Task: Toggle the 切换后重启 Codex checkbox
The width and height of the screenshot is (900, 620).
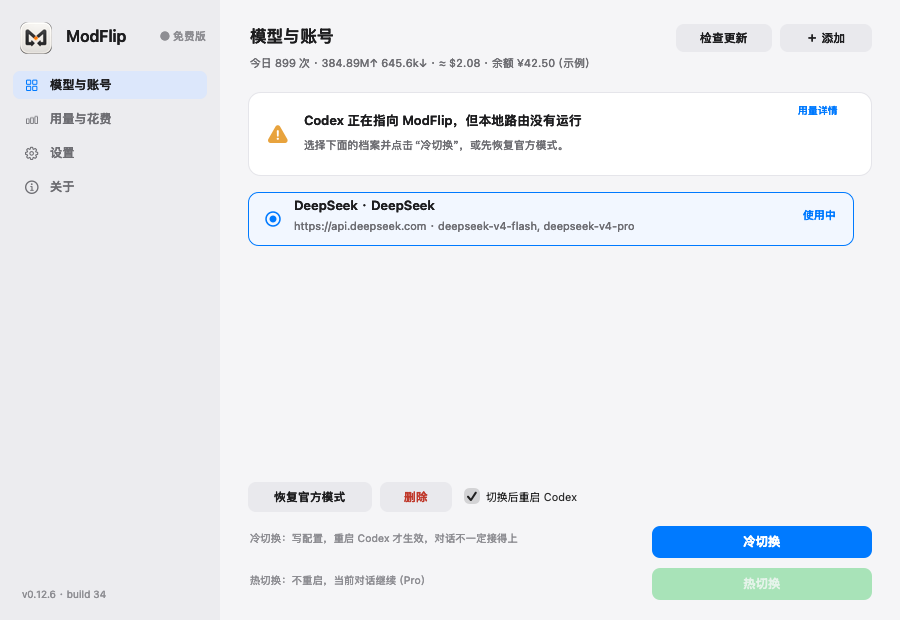Action: point(472,496)
